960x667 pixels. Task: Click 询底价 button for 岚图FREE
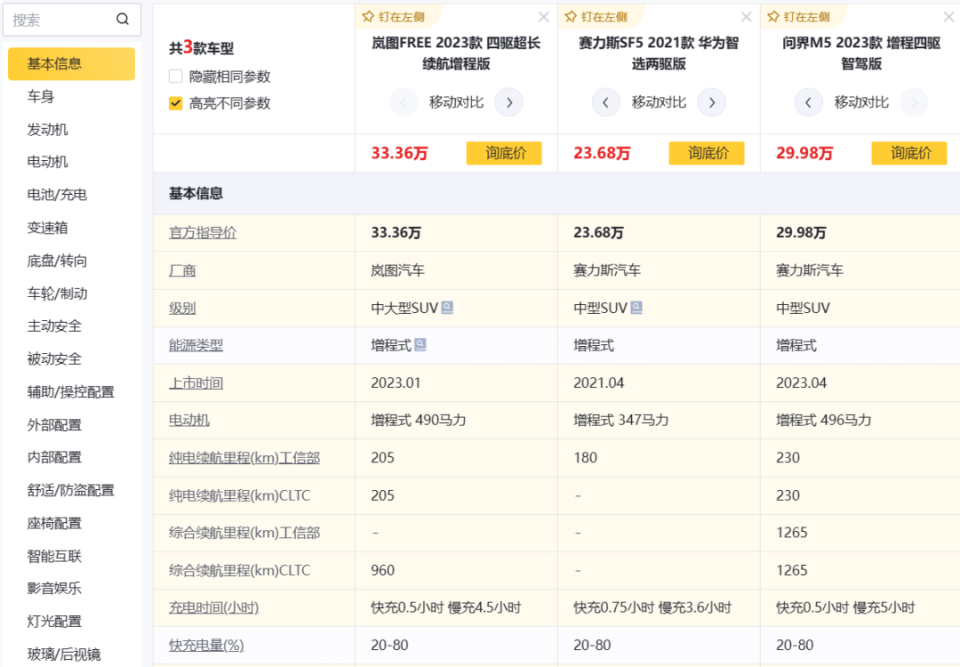pyautogui.click(x=503, y=153)
